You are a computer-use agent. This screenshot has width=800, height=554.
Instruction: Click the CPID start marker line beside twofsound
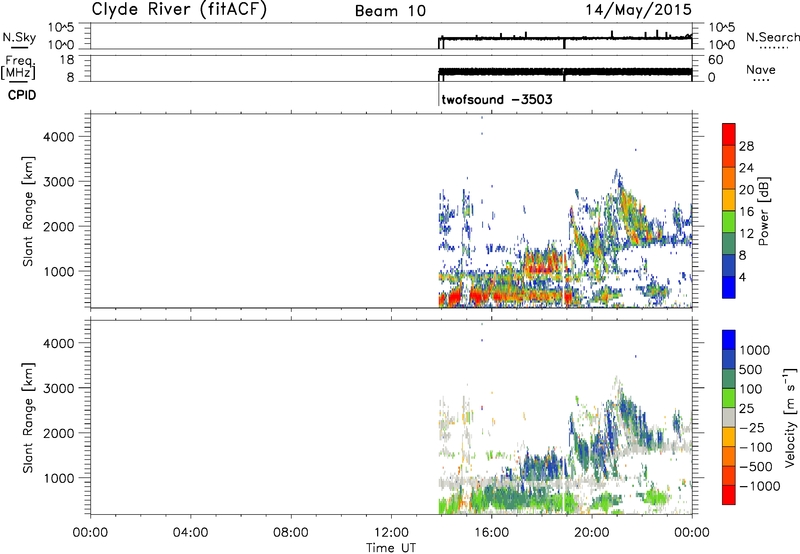[x=439, y=95]
